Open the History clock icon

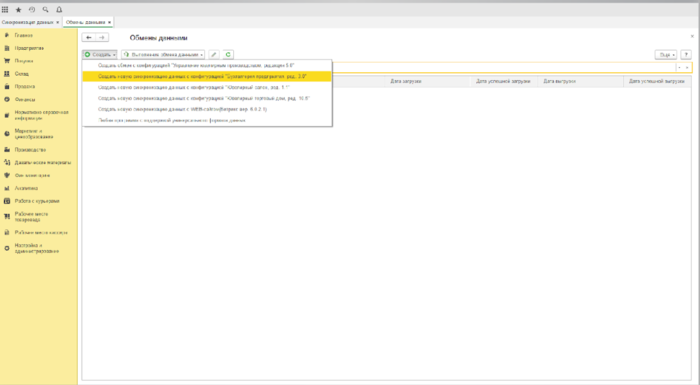(x=32, y=9)
